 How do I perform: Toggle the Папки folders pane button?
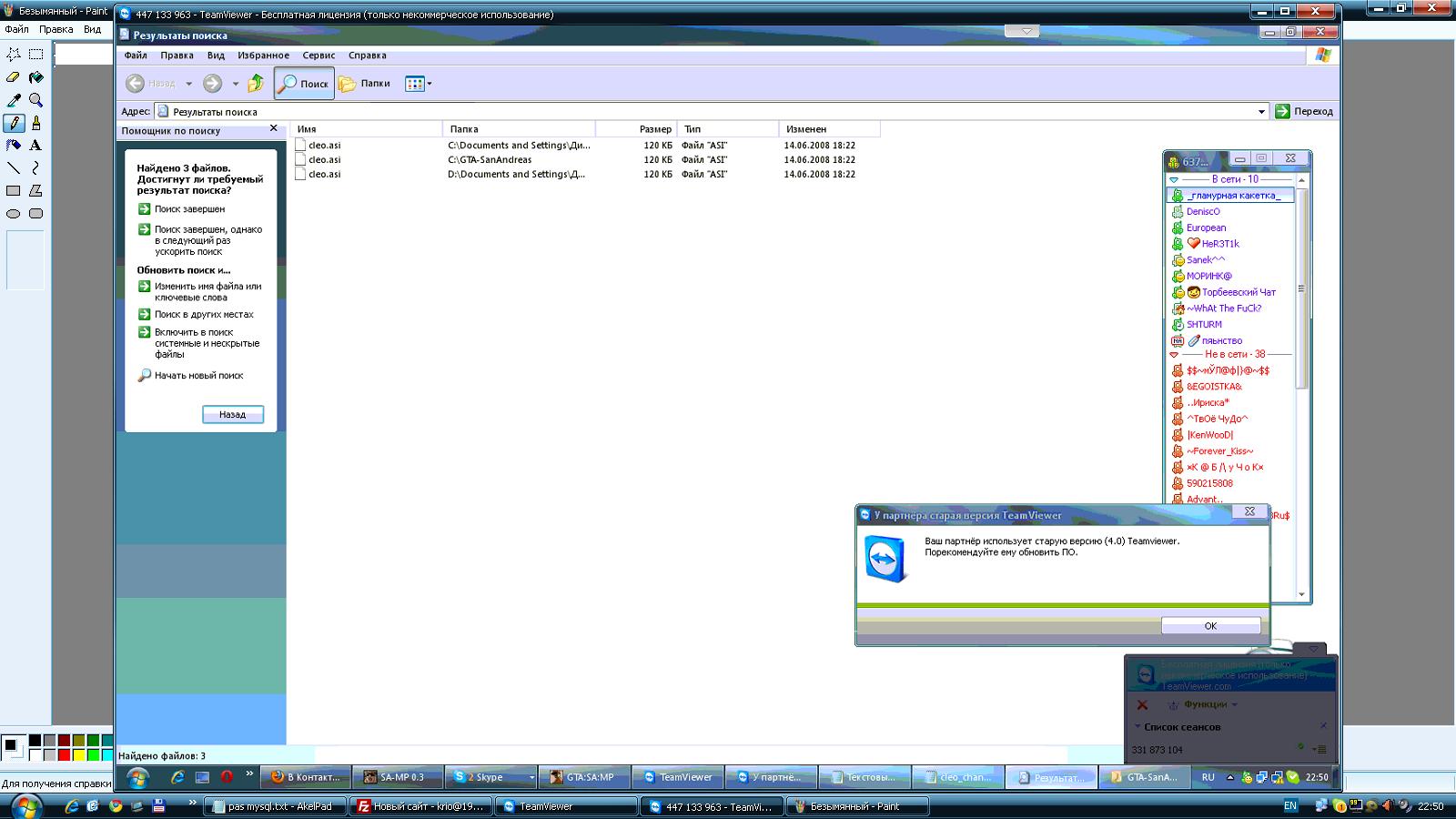364,84
